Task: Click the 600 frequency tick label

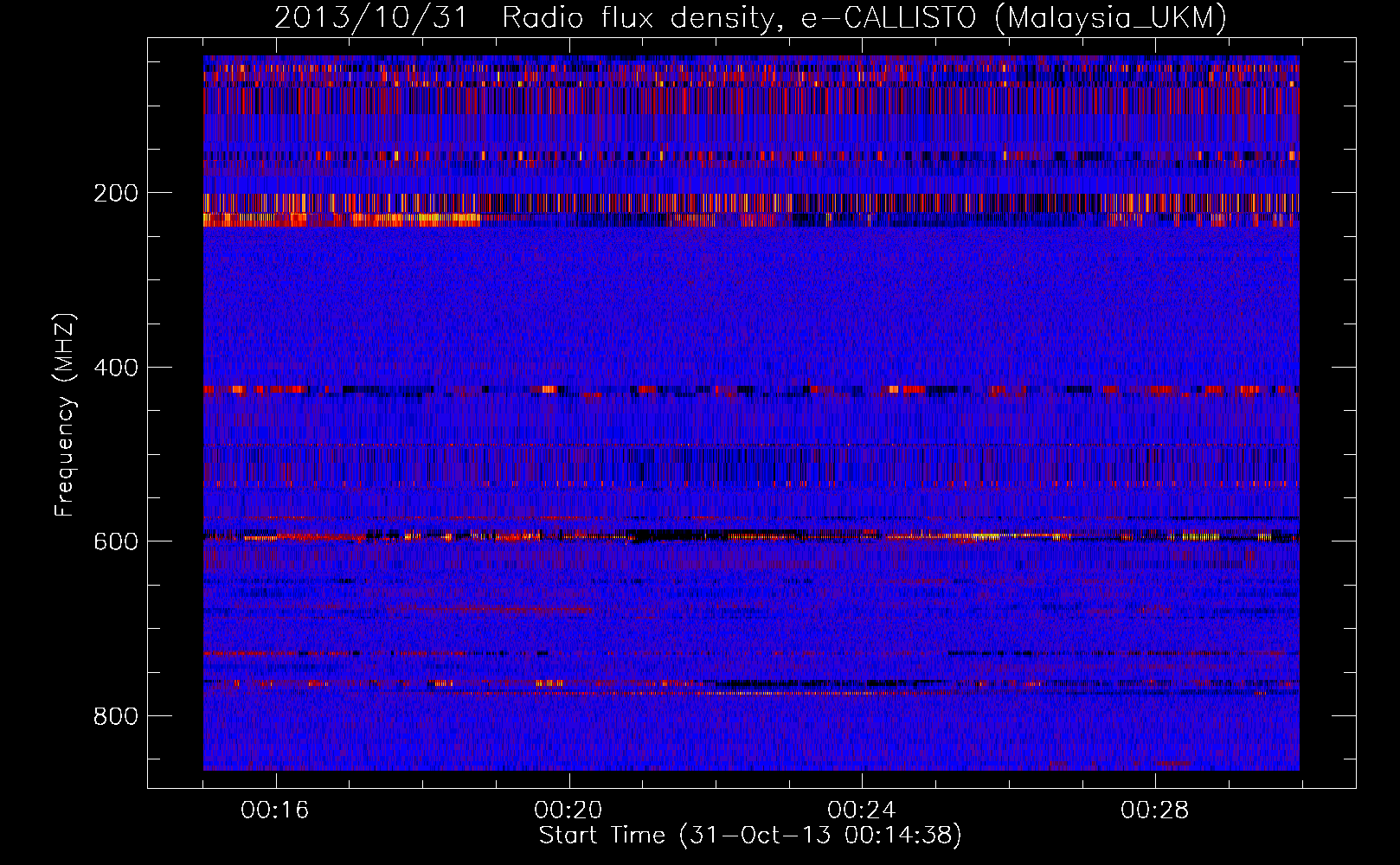Action: coord(116,541)
